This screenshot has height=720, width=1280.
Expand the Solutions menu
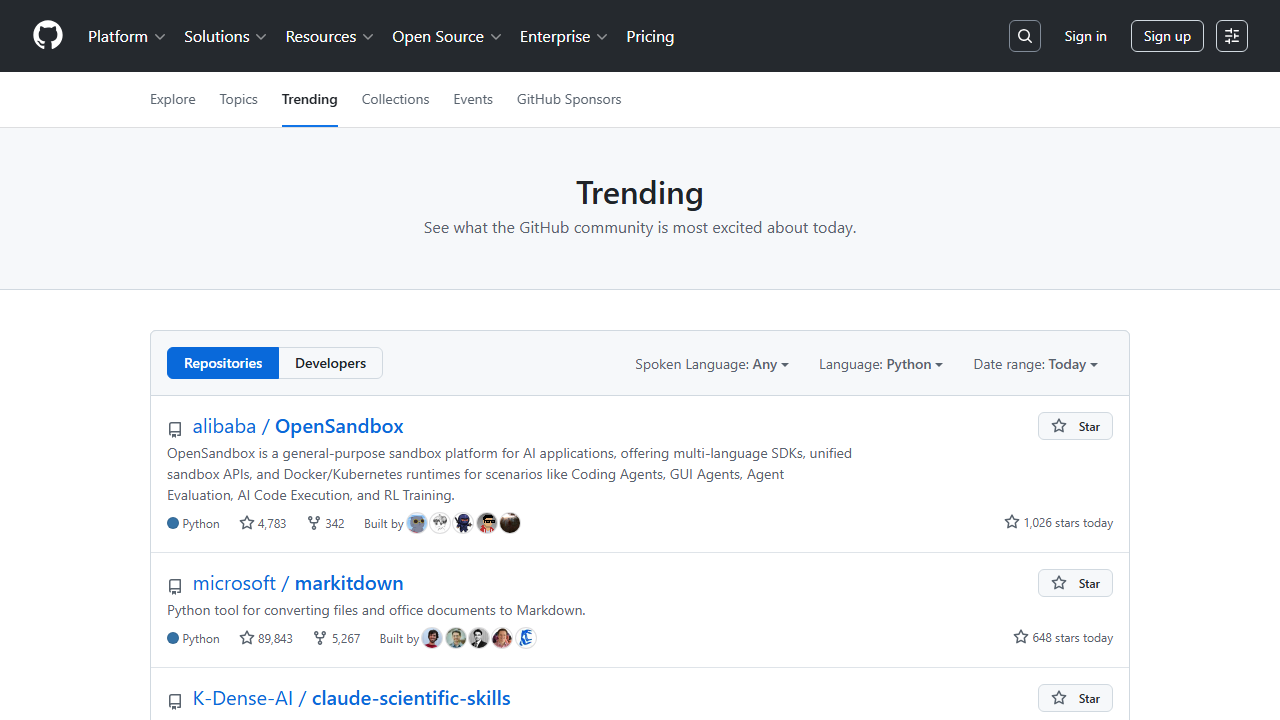[225, 36]
